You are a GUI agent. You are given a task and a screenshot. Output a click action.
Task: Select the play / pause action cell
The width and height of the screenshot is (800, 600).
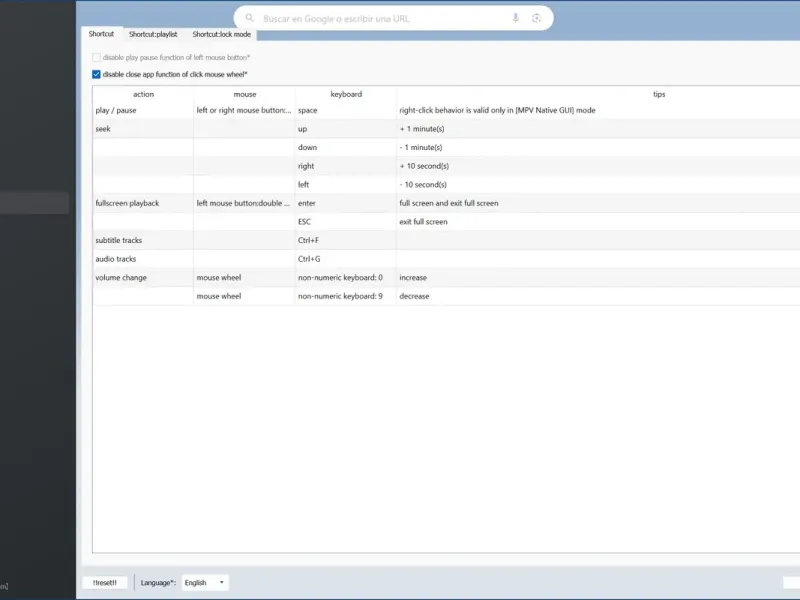tap(143, 110)
